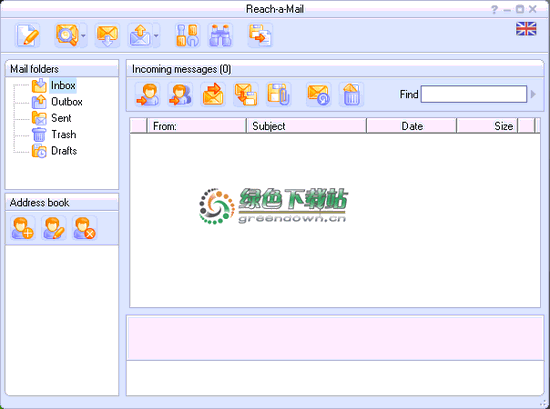Click the Incoming messages (0) header
Viewport: 550px width, 409px height.
(x=335, y=69)
